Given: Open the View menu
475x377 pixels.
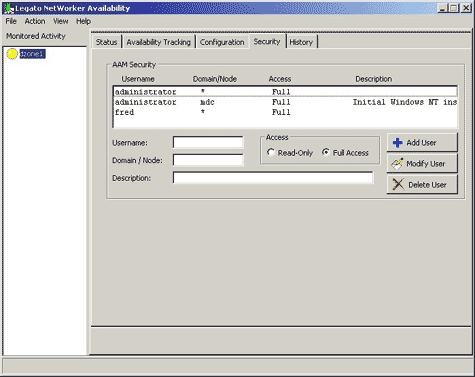Looking at the screenshot, I should click(61, 21).
